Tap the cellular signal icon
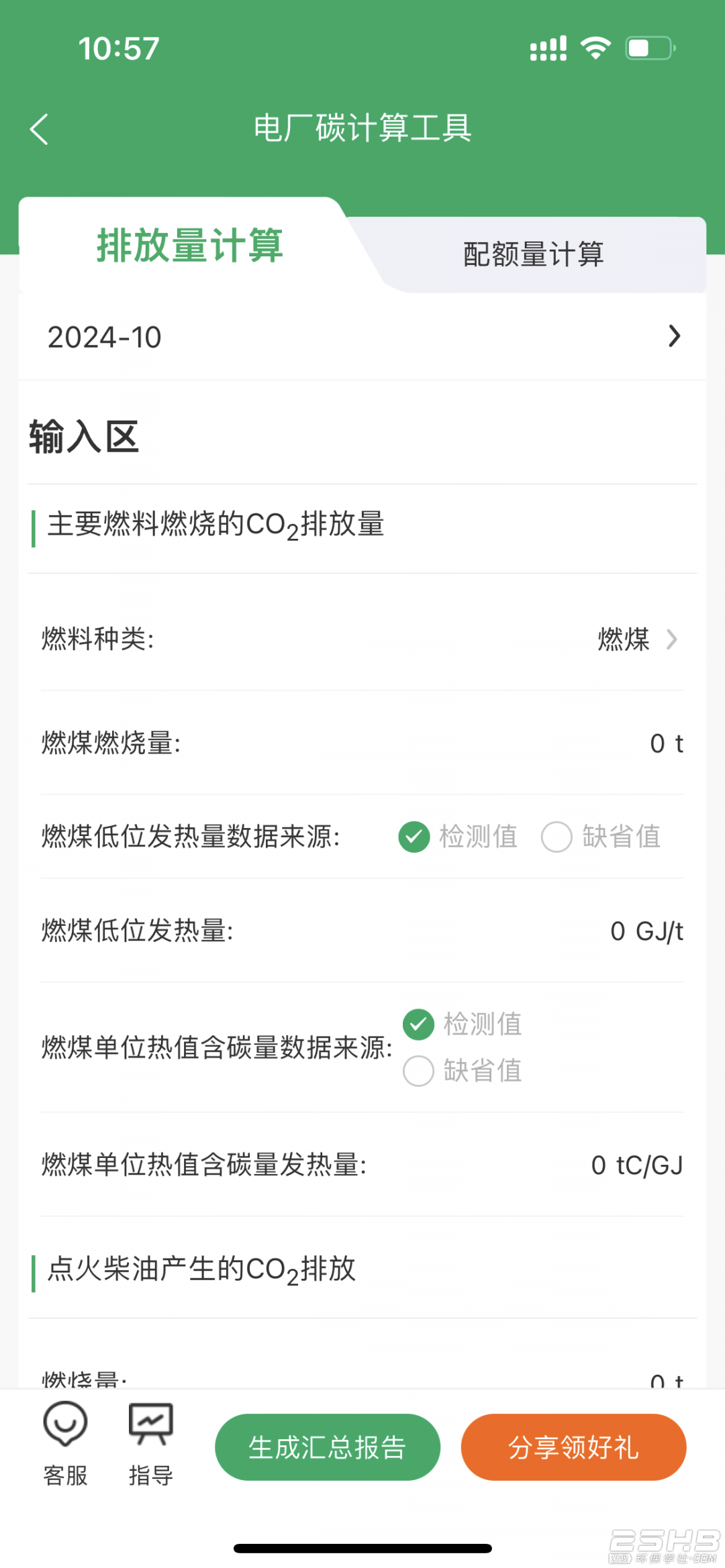The image size is (725, 1568). coord(548,48)
